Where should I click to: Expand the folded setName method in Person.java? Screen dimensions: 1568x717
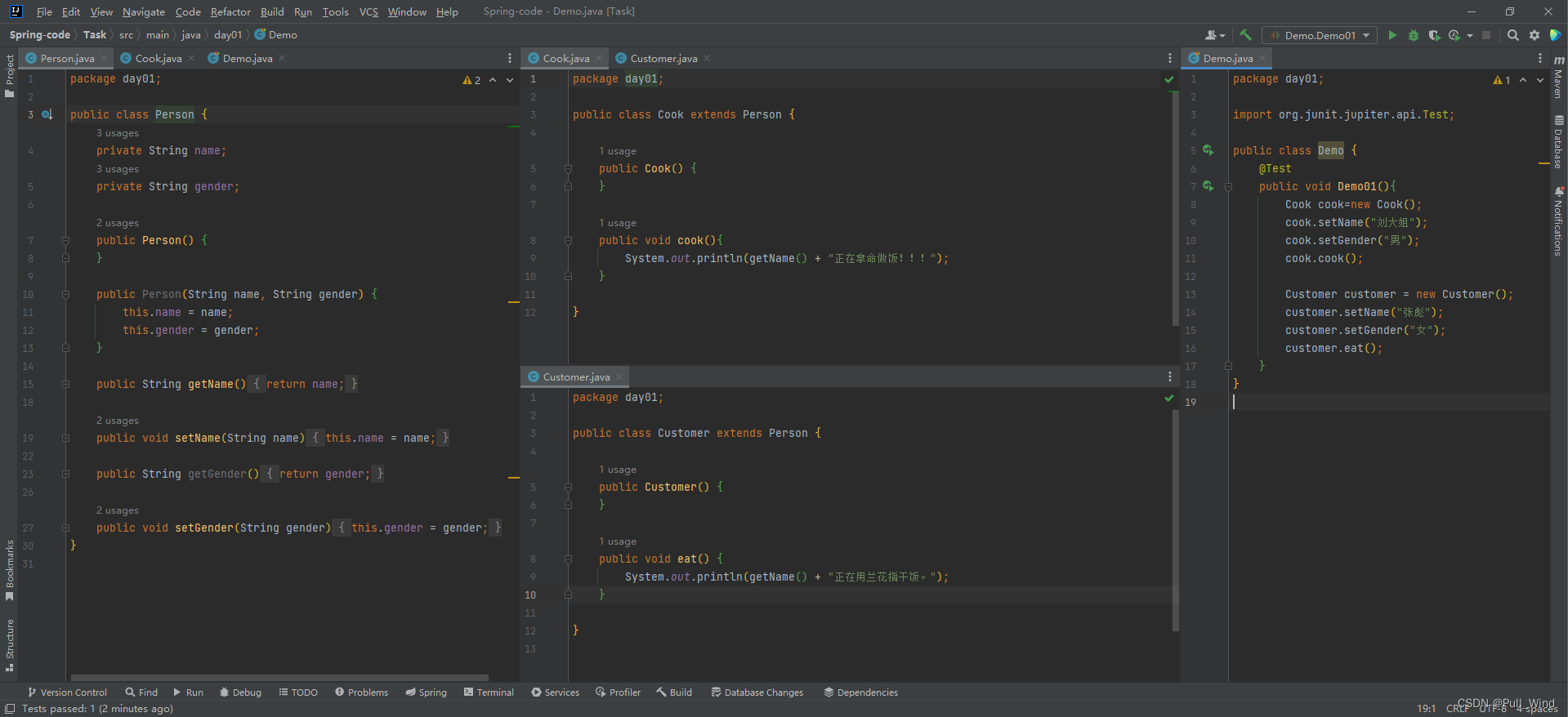tap(65, 438)
